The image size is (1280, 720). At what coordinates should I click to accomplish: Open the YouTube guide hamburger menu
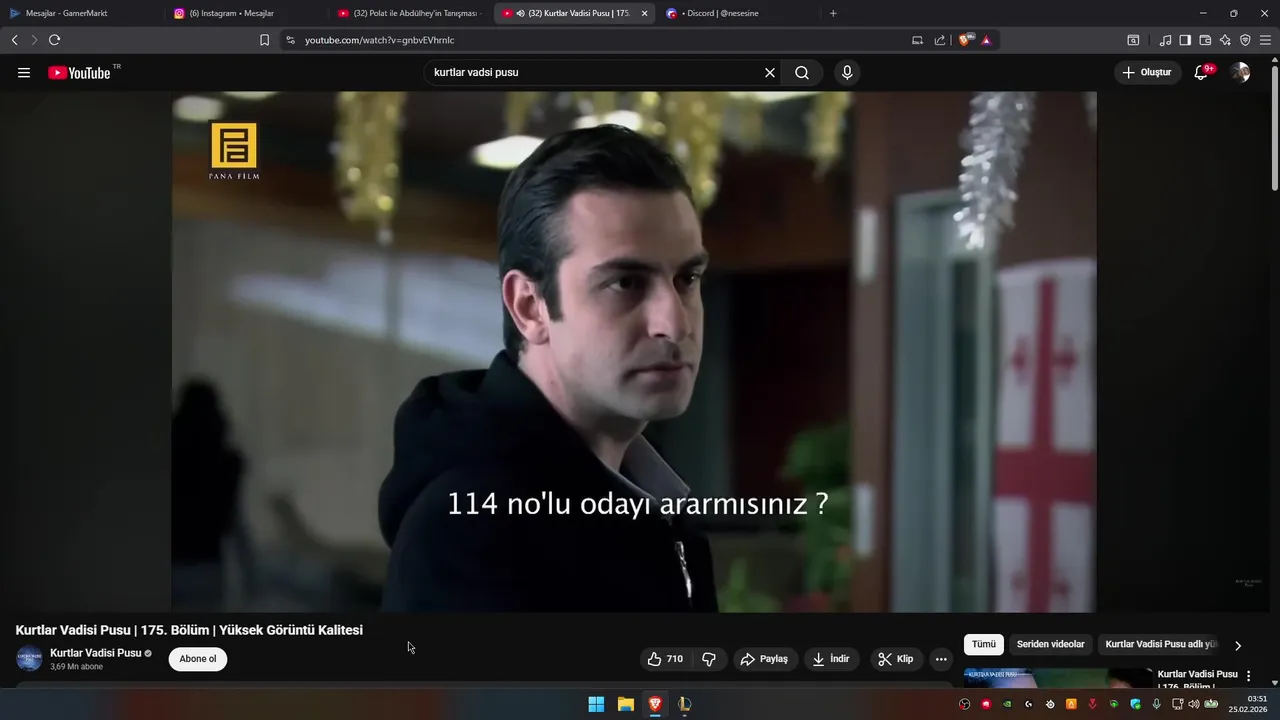(x=24, y=73)
